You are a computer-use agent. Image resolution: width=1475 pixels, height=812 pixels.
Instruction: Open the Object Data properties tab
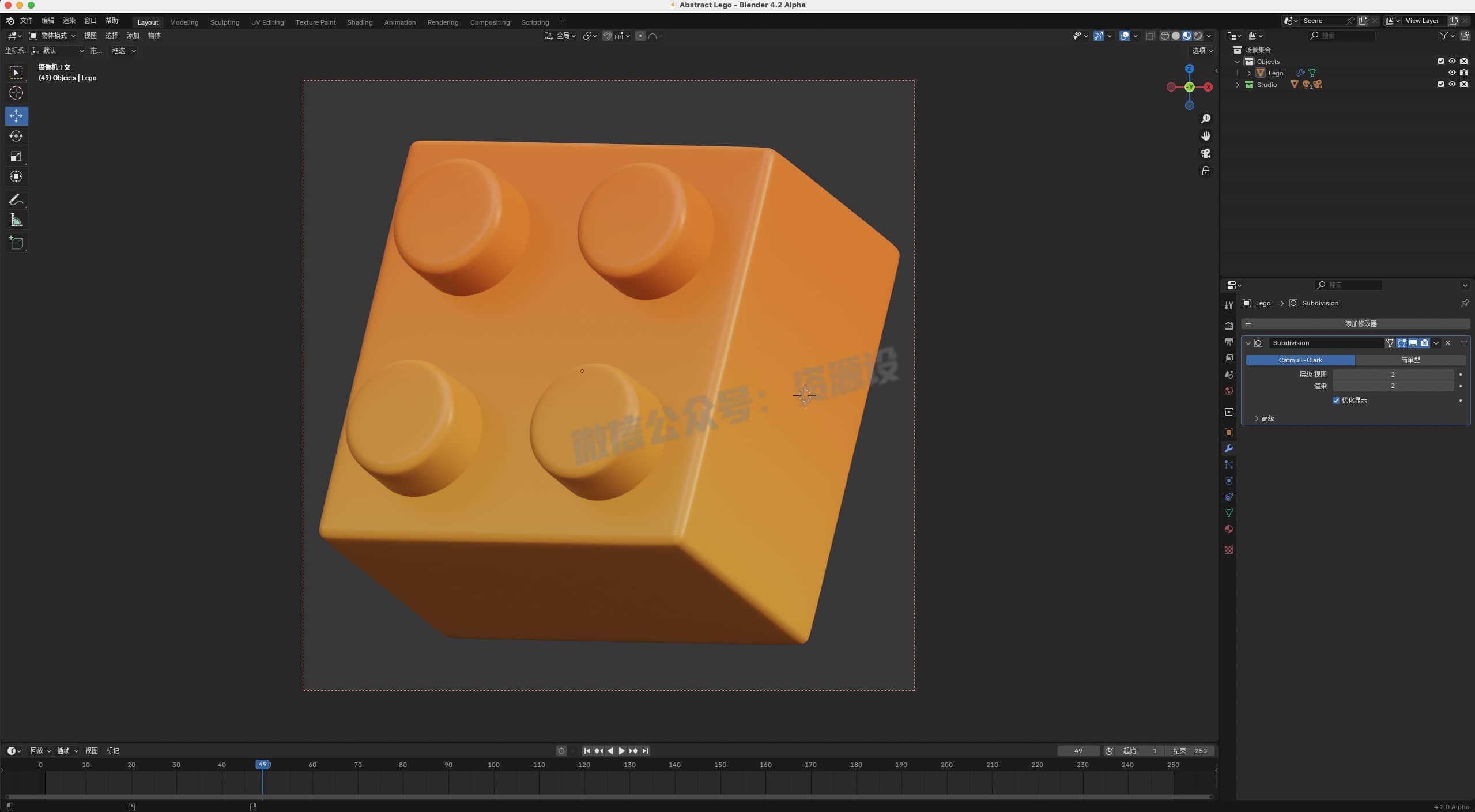[x=1228, y=513]
